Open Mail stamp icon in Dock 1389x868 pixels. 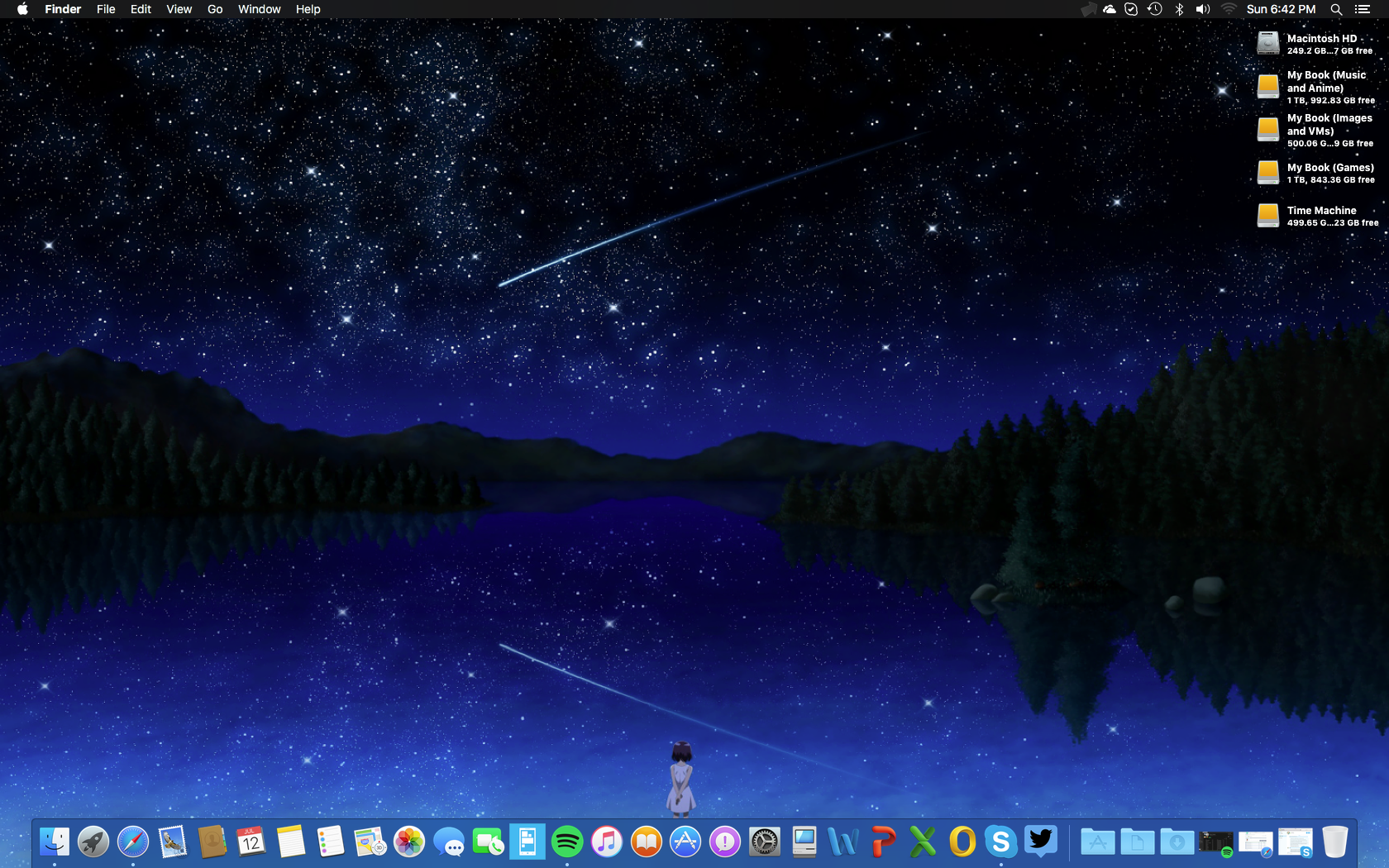(x=173, y=842)
